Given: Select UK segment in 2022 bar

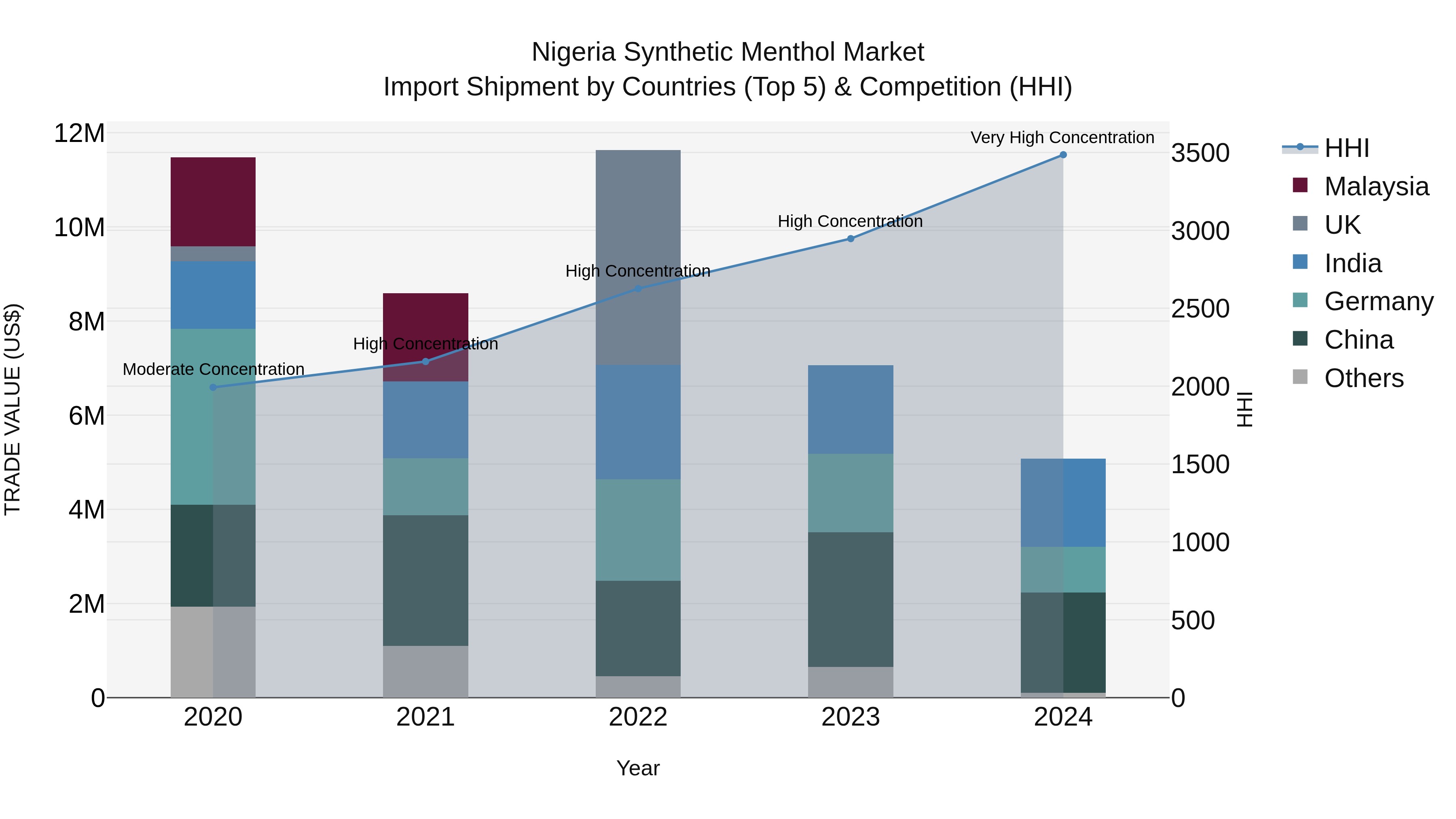Looking at the screenshot, I should (x=638, y=257).
